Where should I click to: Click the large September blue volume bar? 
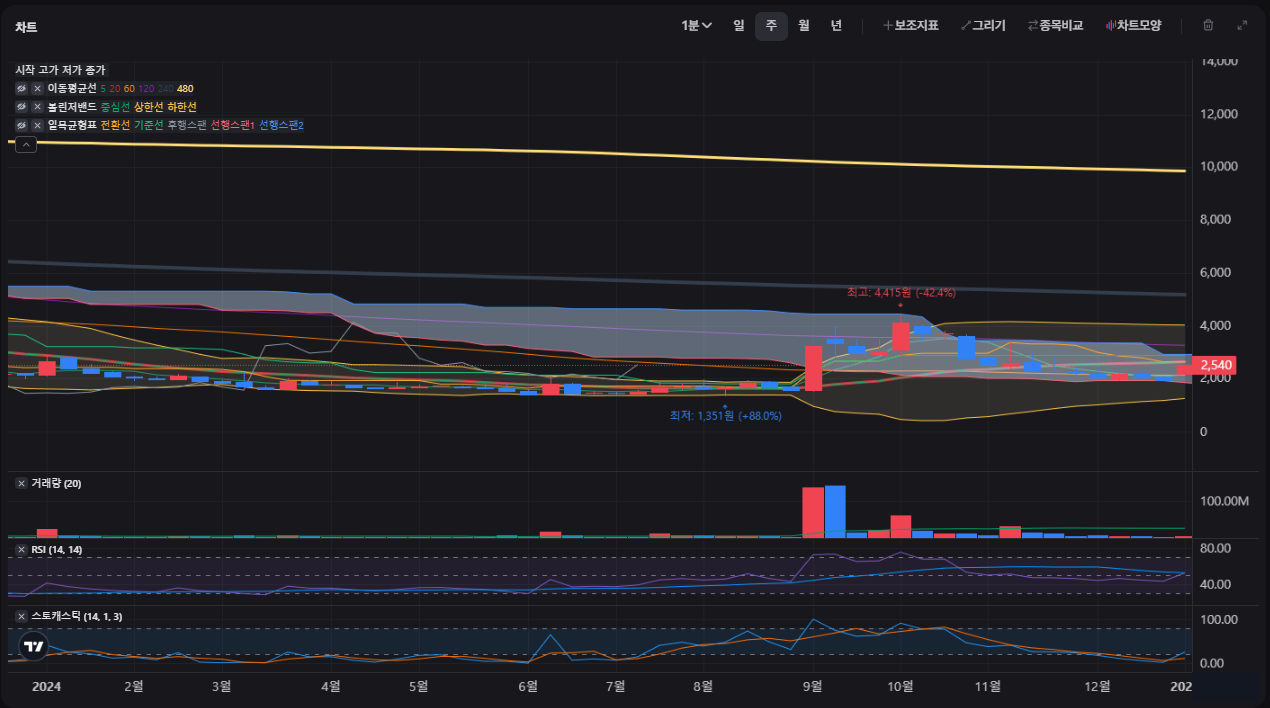(x=835, y=511)
